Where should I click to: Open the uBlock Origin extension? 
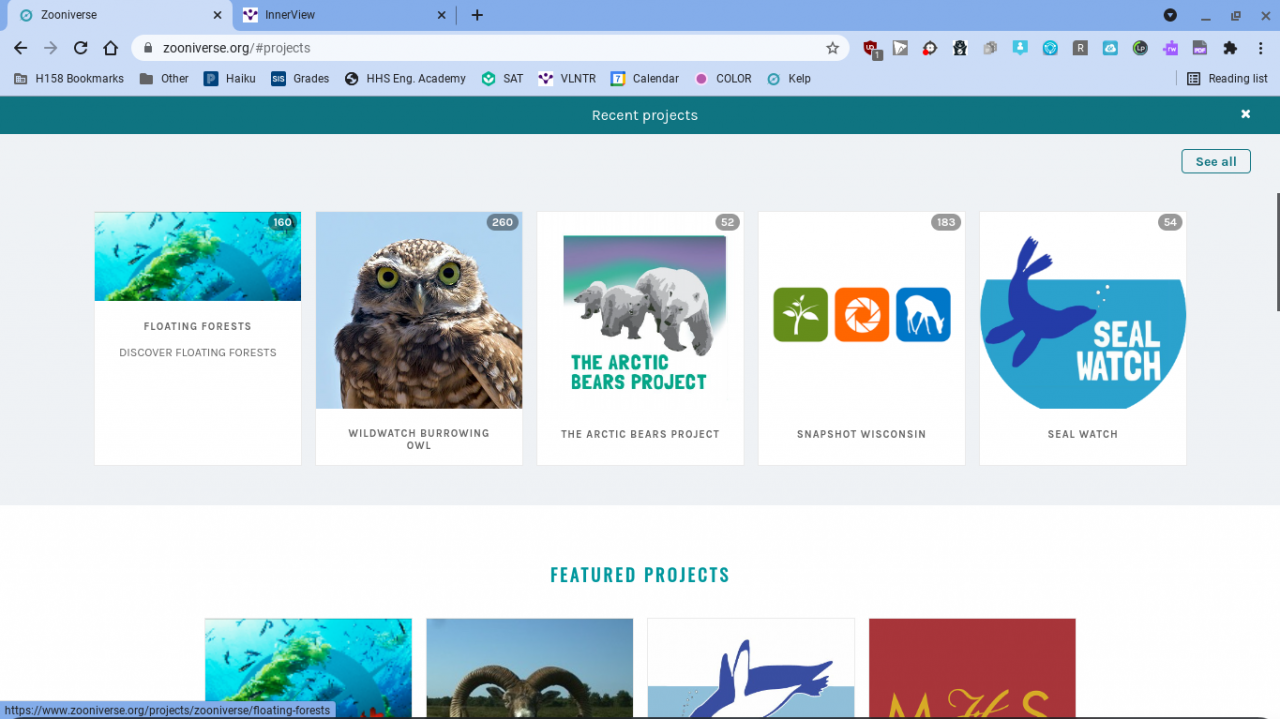coord(871,48)
